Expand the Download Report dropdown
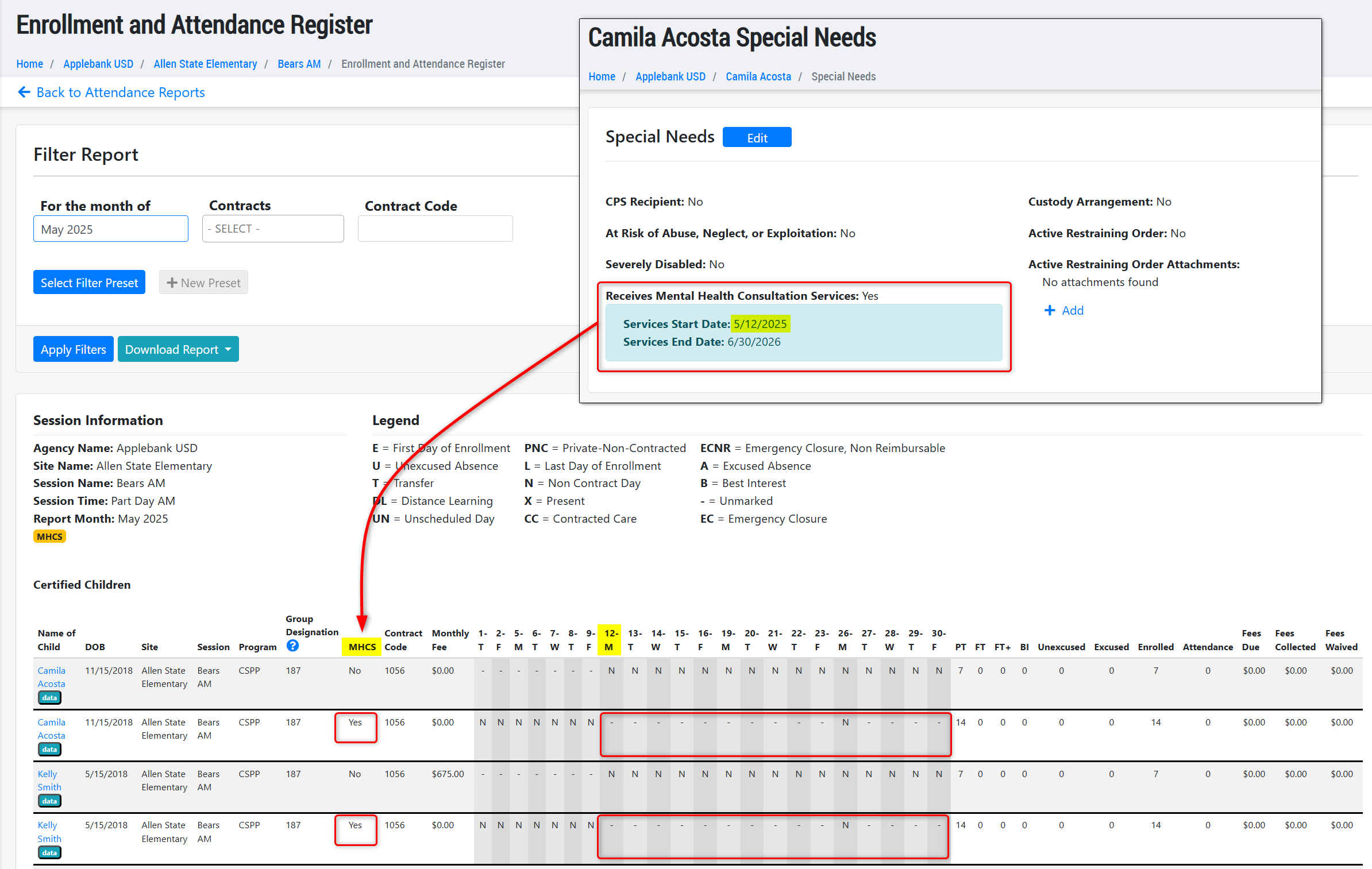The width and height of the screenshot is (1372, 869). point(178,349)
